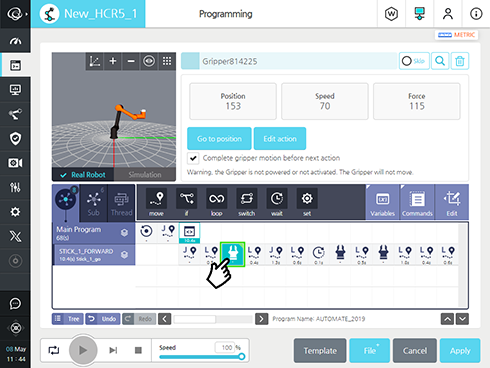Adjust the playback Speed slider handle
Image resolution: width=490 pixels, height=368 pixels.
242,357
